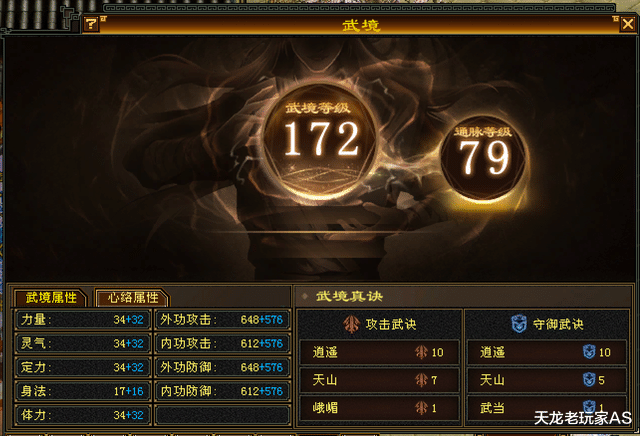Select the 天山 attack skill row
This screenshot has width=640, height=436.
[380, 380]
